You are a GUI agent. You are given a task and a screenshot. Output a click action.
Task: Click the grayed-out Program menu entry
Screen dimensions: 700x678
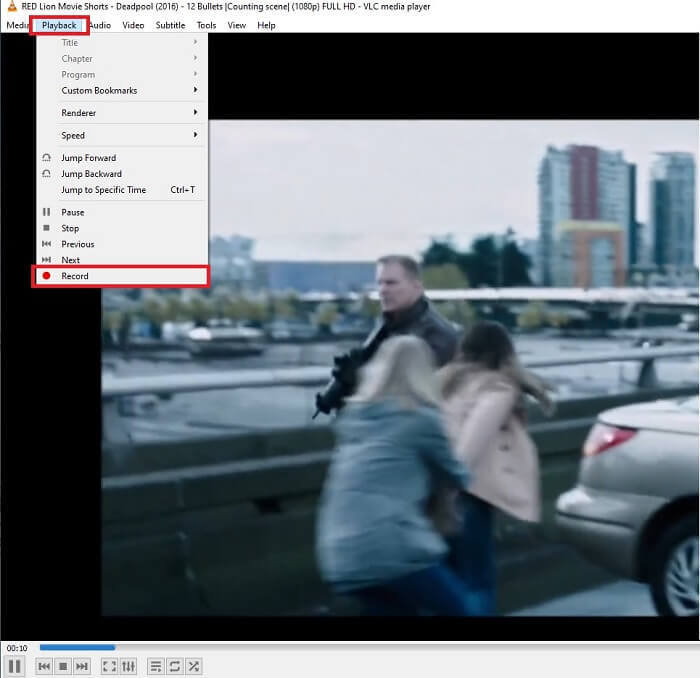pyautogui.click(x=122, y=75)
